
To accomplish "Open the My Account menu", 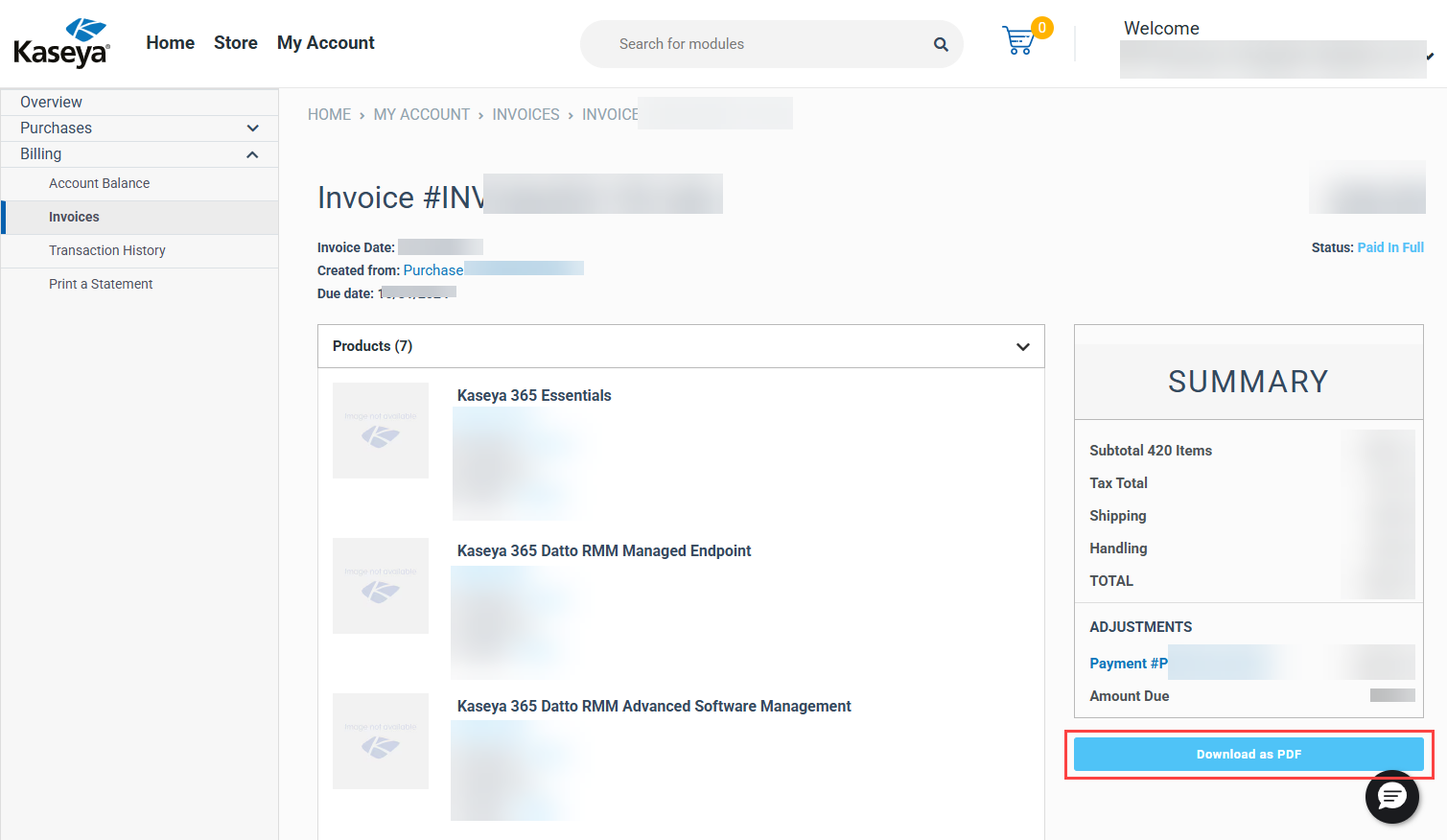I will [325, 43].
